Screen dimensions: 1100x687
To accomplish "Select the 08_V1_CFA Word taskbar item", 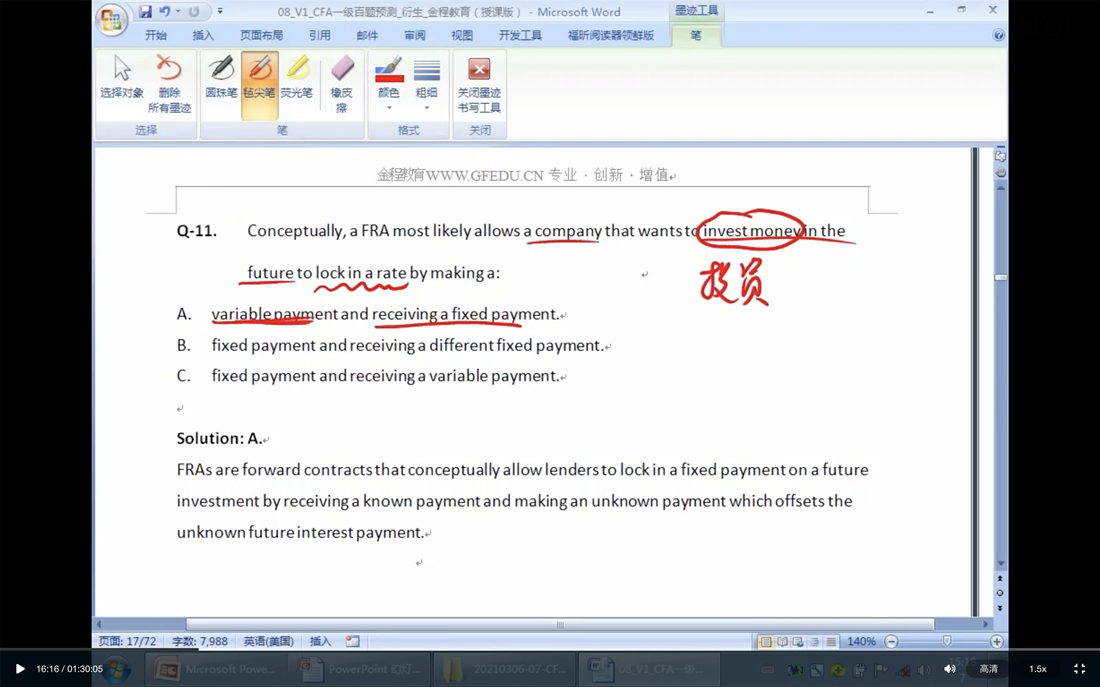I will (649, 669).
